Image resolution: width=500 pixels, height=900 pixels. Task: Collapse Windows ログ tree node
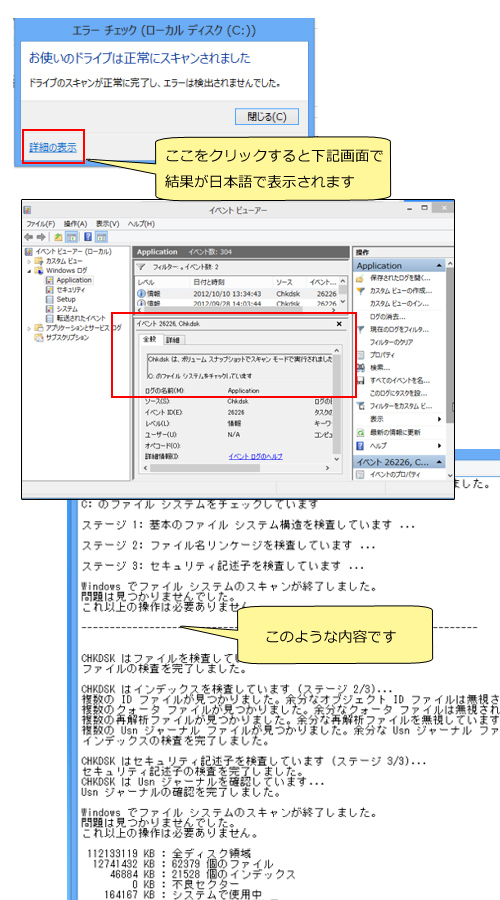tap(29, 270)
